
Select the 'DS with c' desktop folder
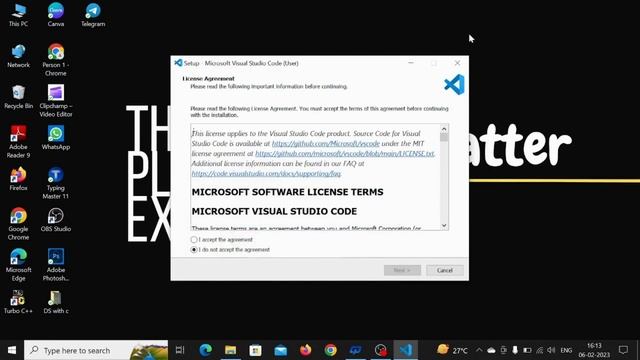pyautogui.click(x=56, y=302)
